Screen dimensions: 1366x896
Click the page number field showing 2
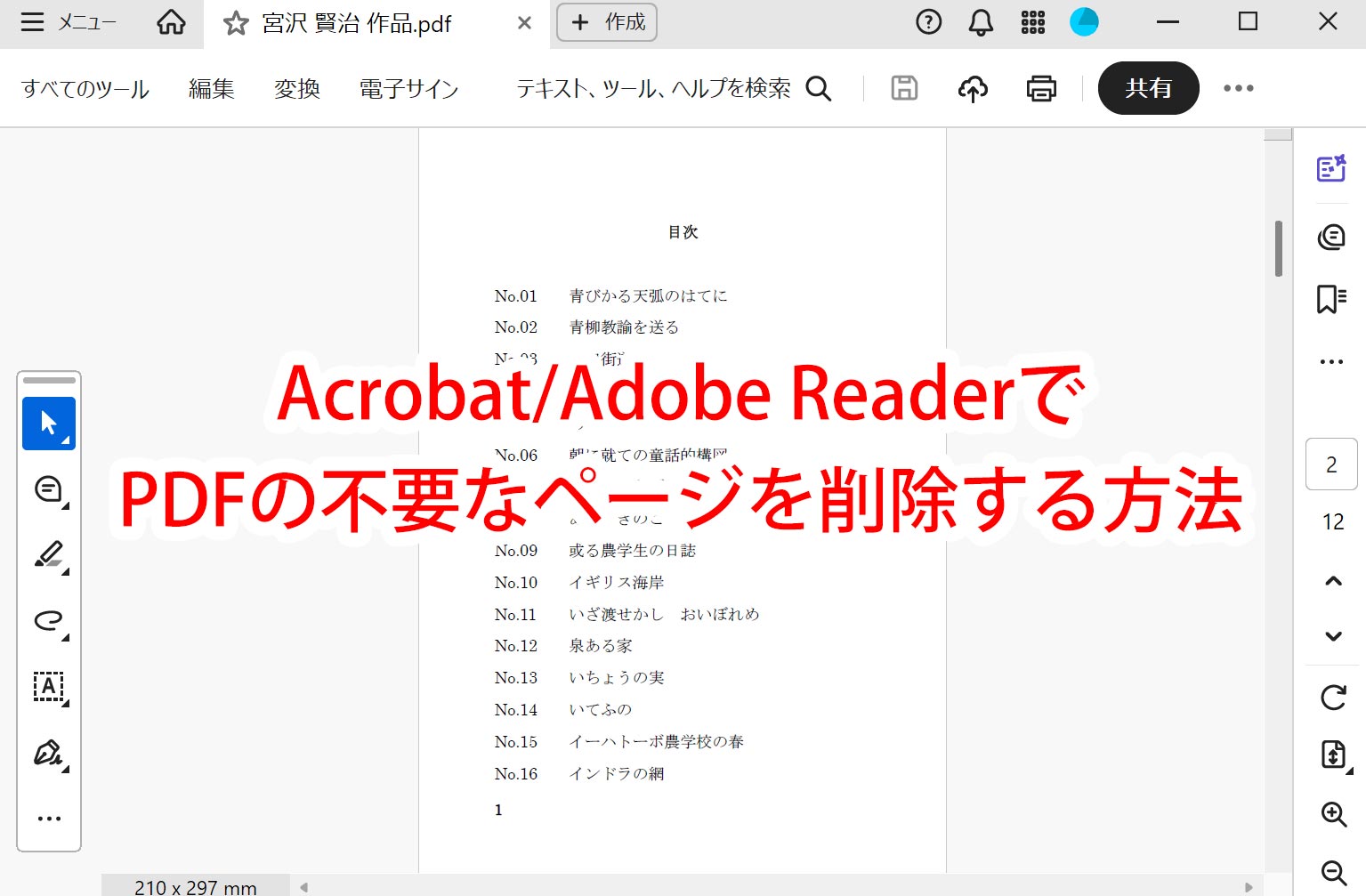click(1330, 464)
